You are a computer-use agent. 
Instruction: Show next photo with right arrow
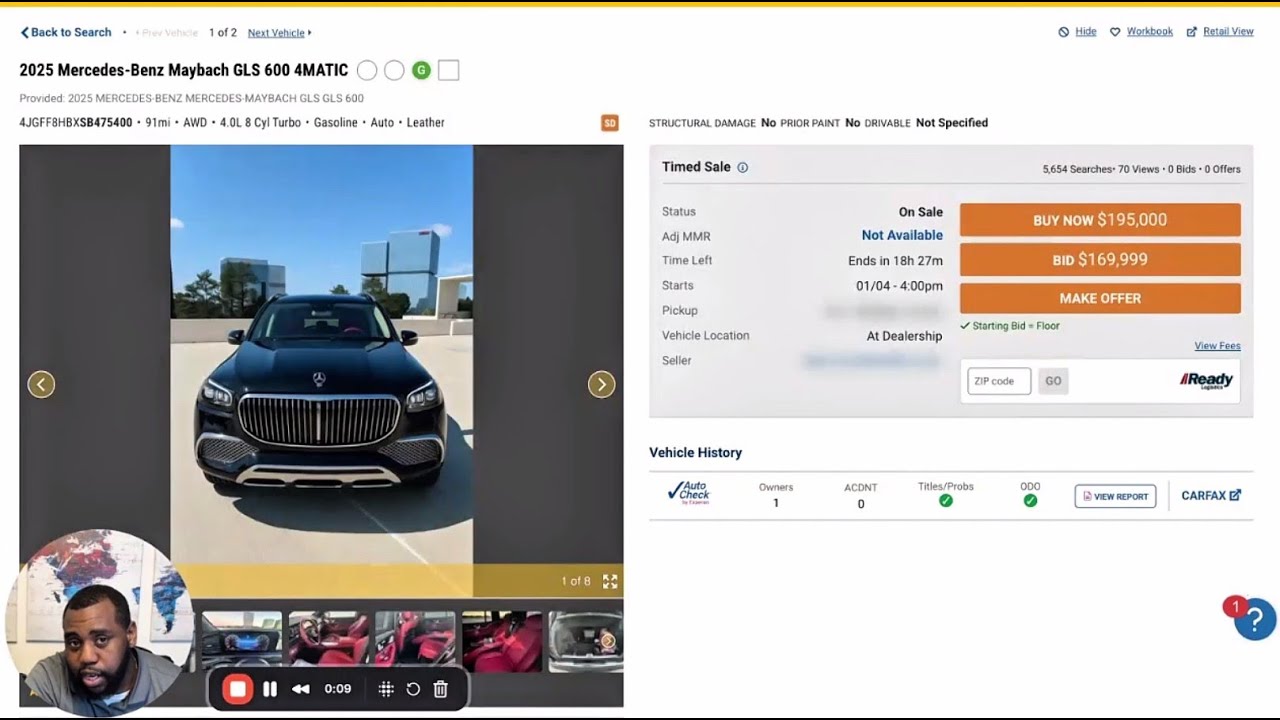[601, 384]
